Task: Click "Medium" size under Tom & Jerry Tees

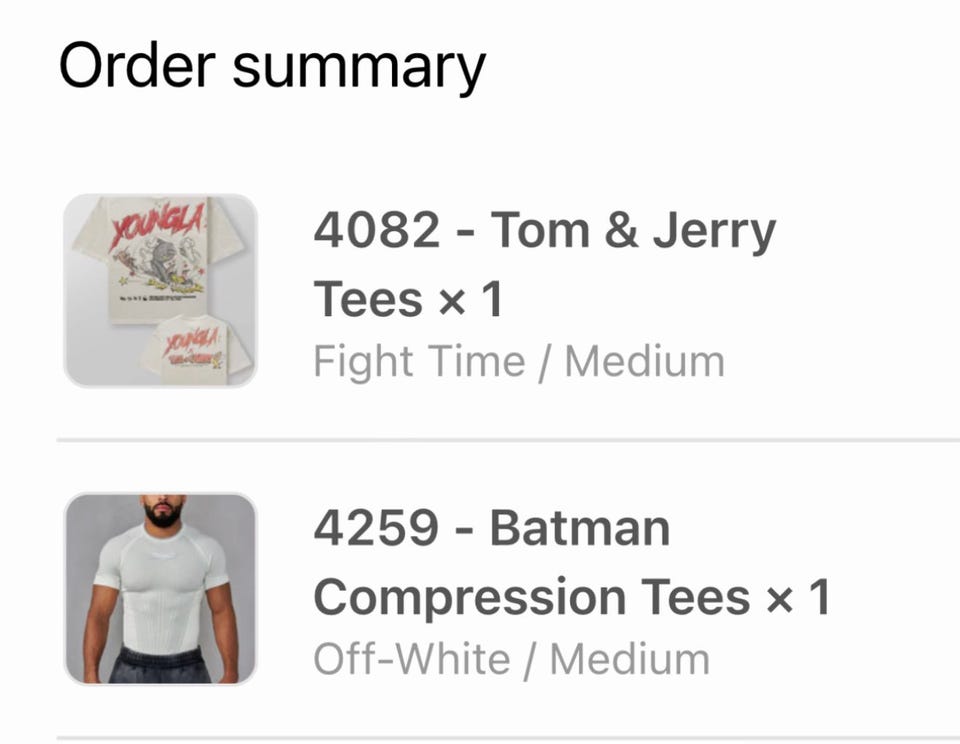Action: click(x=644, y=362)
